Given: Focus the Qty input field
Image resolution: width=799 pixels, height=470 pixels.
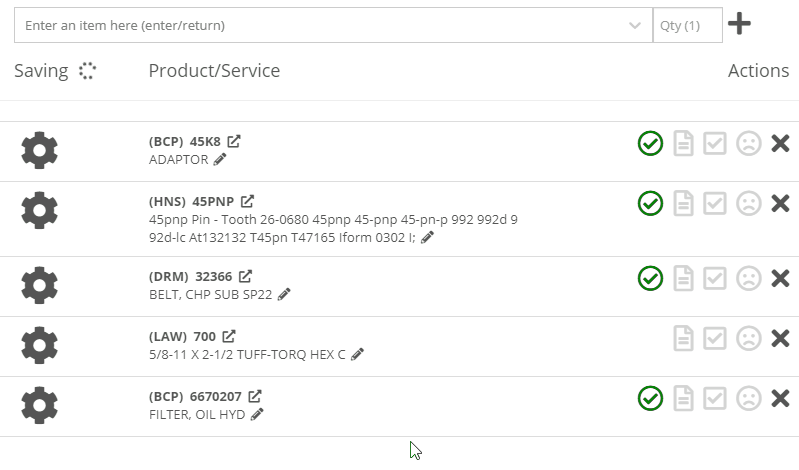Looking at the screenshot, I should [687, 25].
